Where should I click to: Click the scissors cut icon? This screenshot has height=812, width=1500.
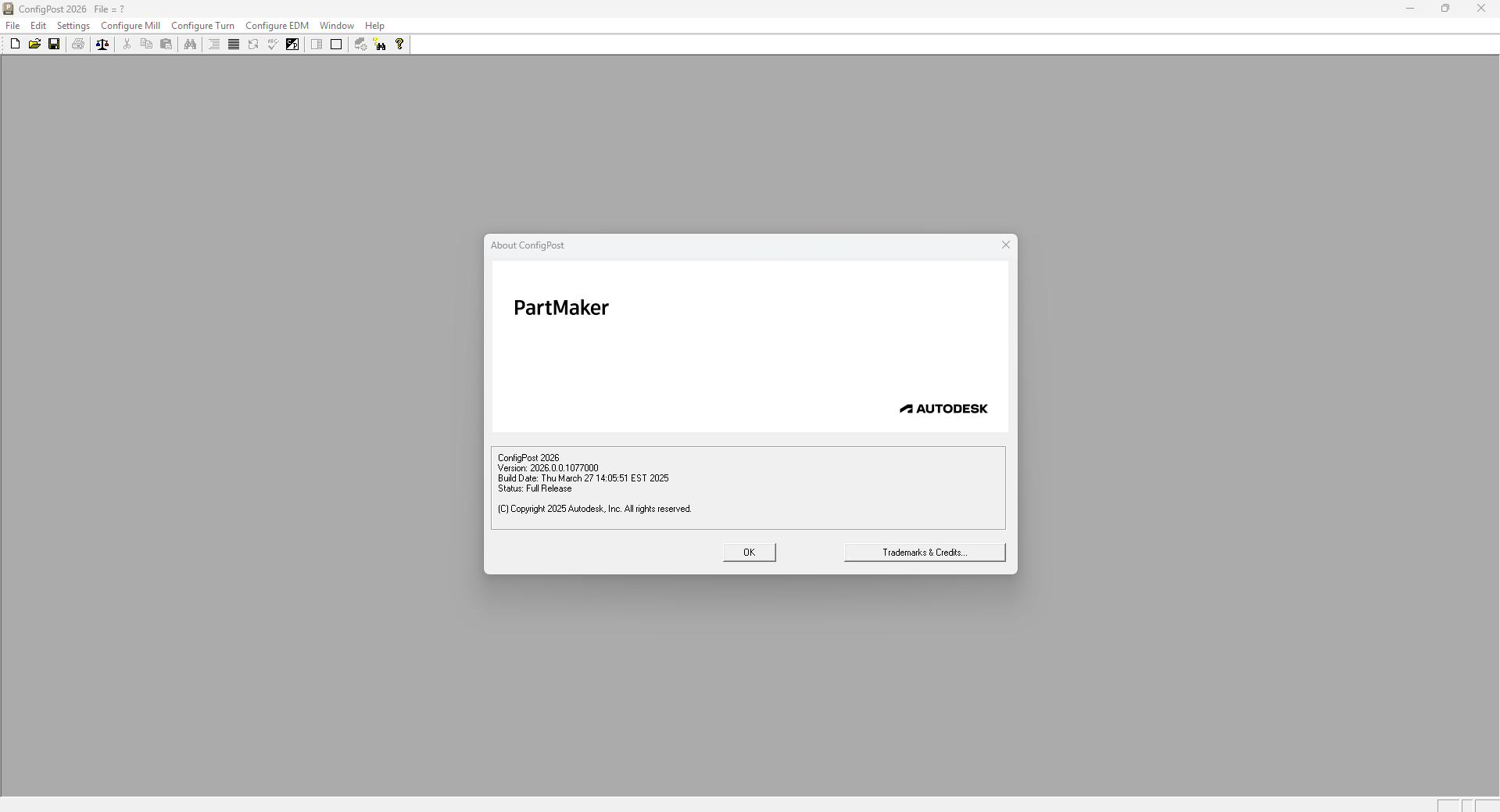point(127,45)
